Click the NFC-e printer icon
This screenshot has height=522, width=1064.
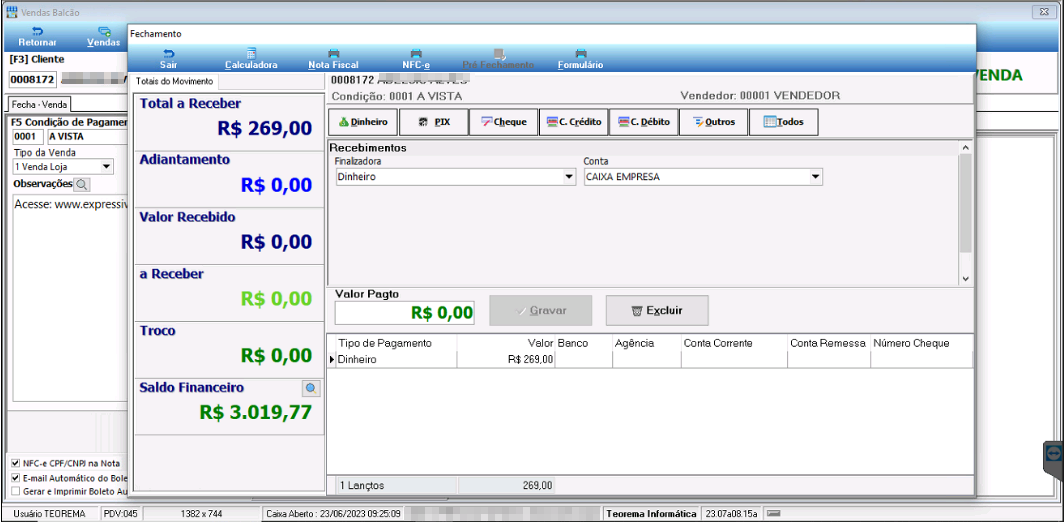click(416, 53)
